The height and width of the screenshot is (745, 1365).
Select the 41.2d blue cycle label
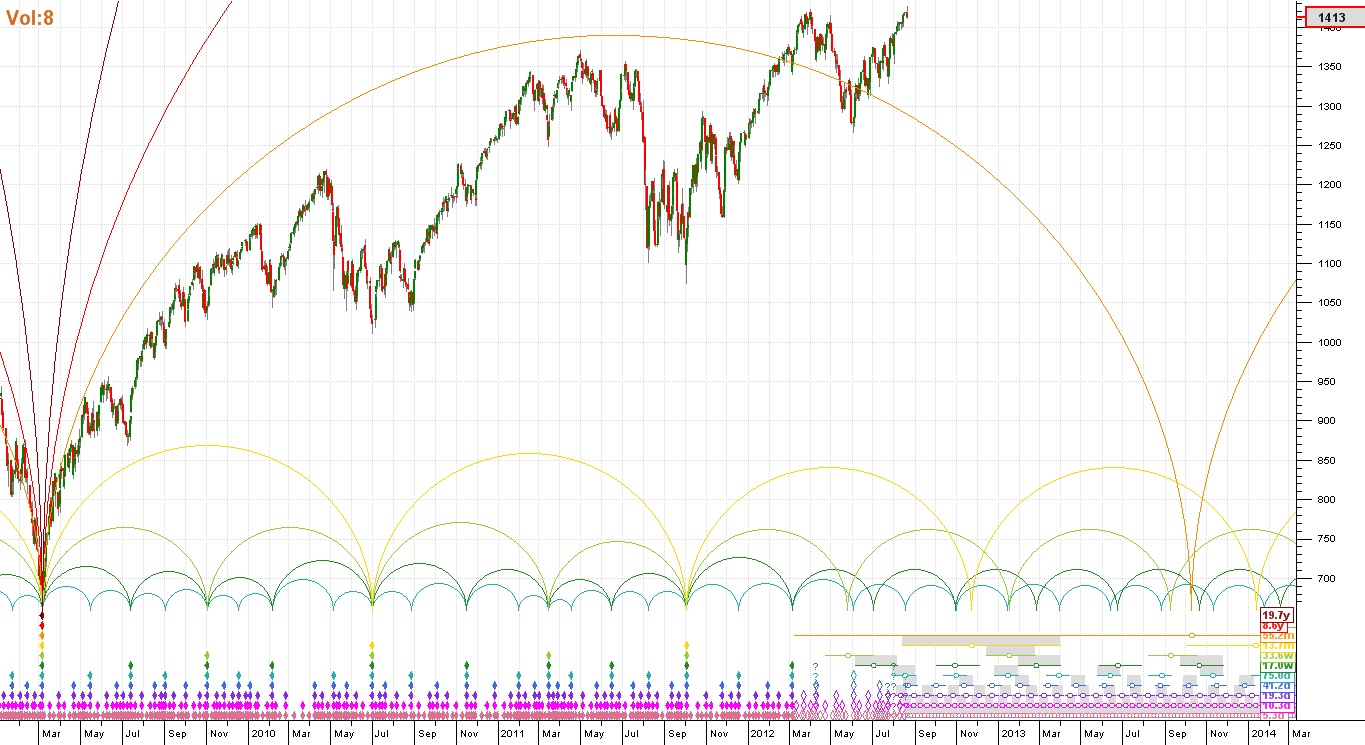1275,686
